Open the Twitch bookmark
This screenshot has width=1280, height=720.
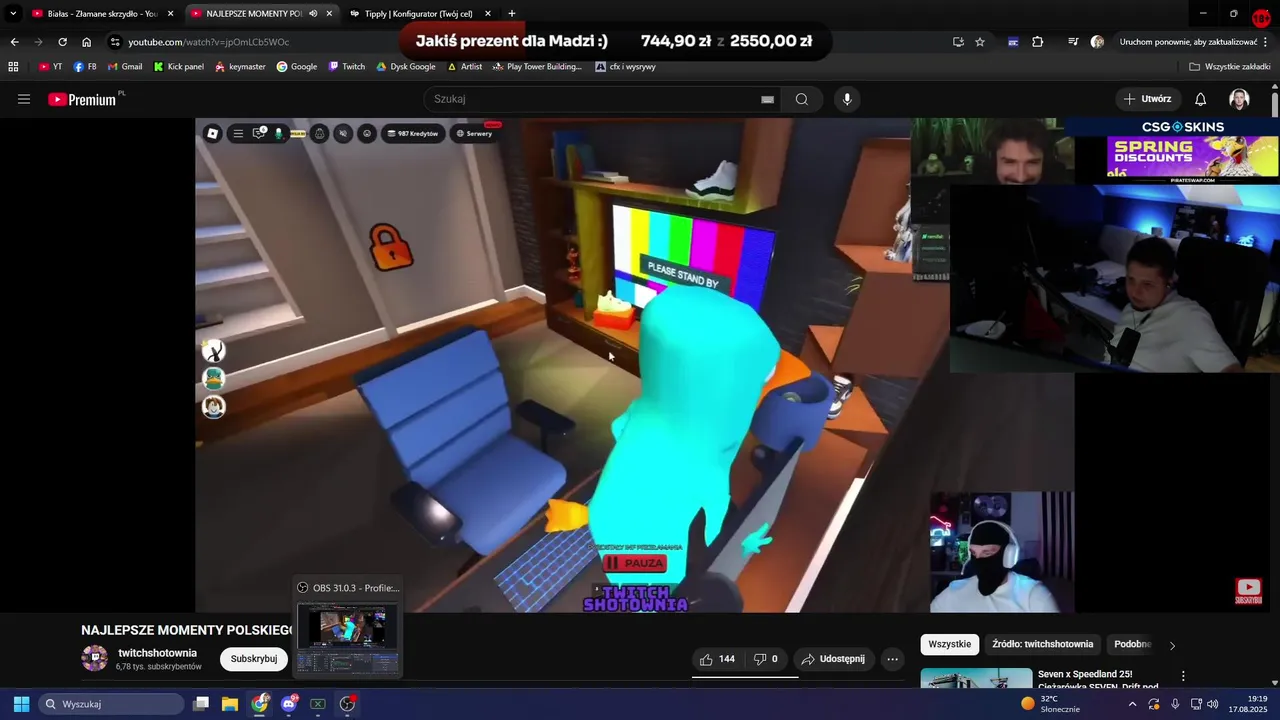(347, 67)
